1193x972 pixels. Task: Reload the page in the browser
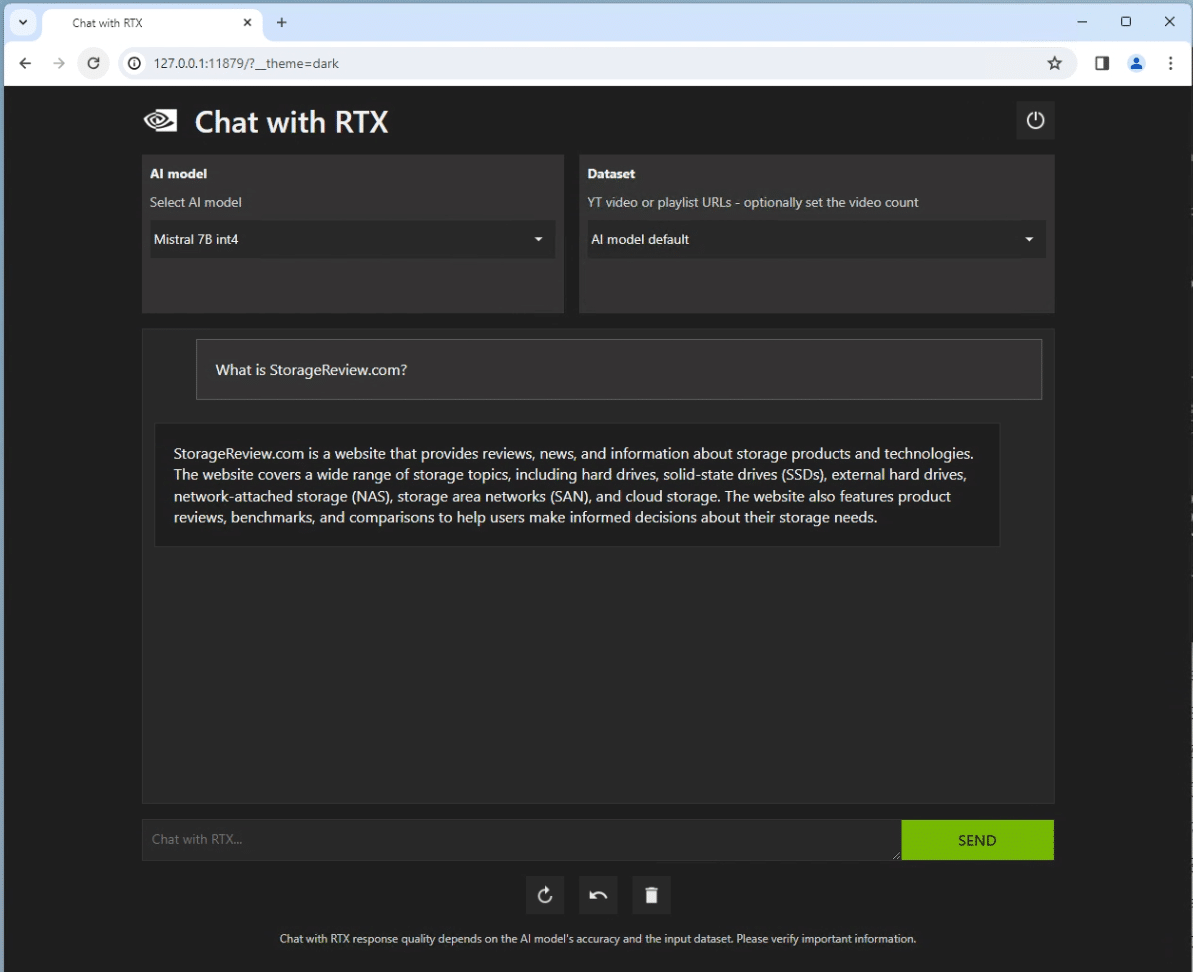[93, 63]
